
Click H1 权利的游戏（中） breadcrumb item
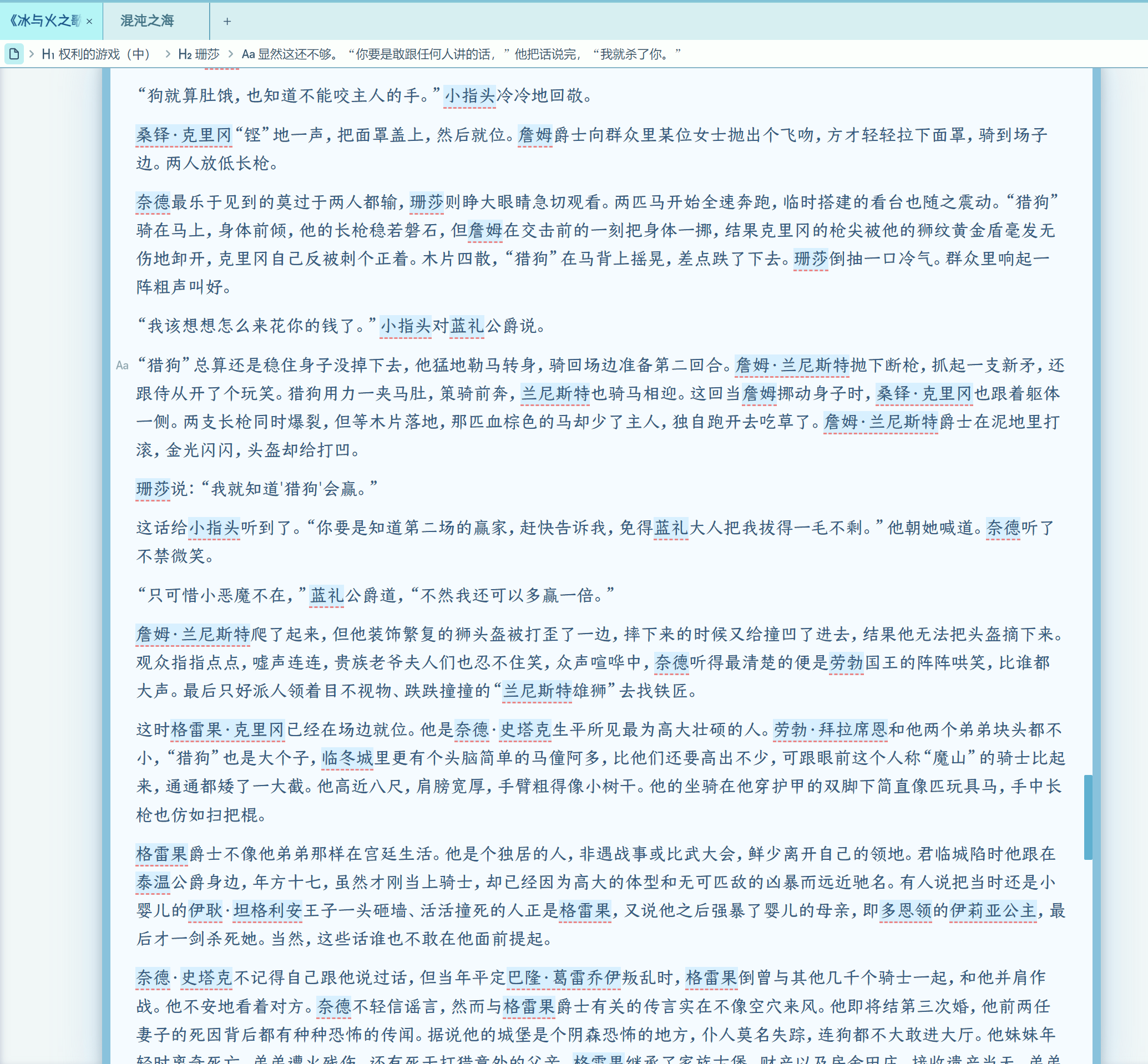coord(95,54)
